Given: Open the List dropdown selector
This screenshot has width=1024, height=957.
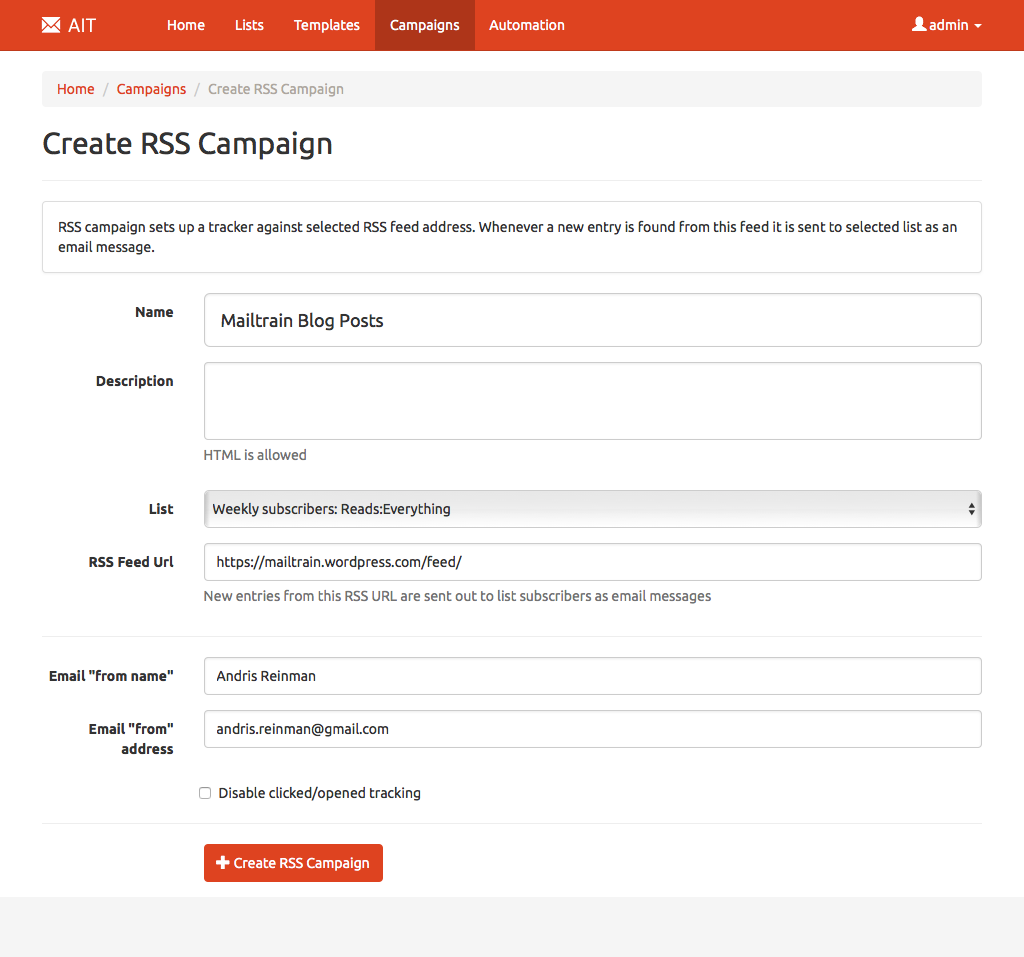Looking at the screenshot, I should tap(592, 509).
